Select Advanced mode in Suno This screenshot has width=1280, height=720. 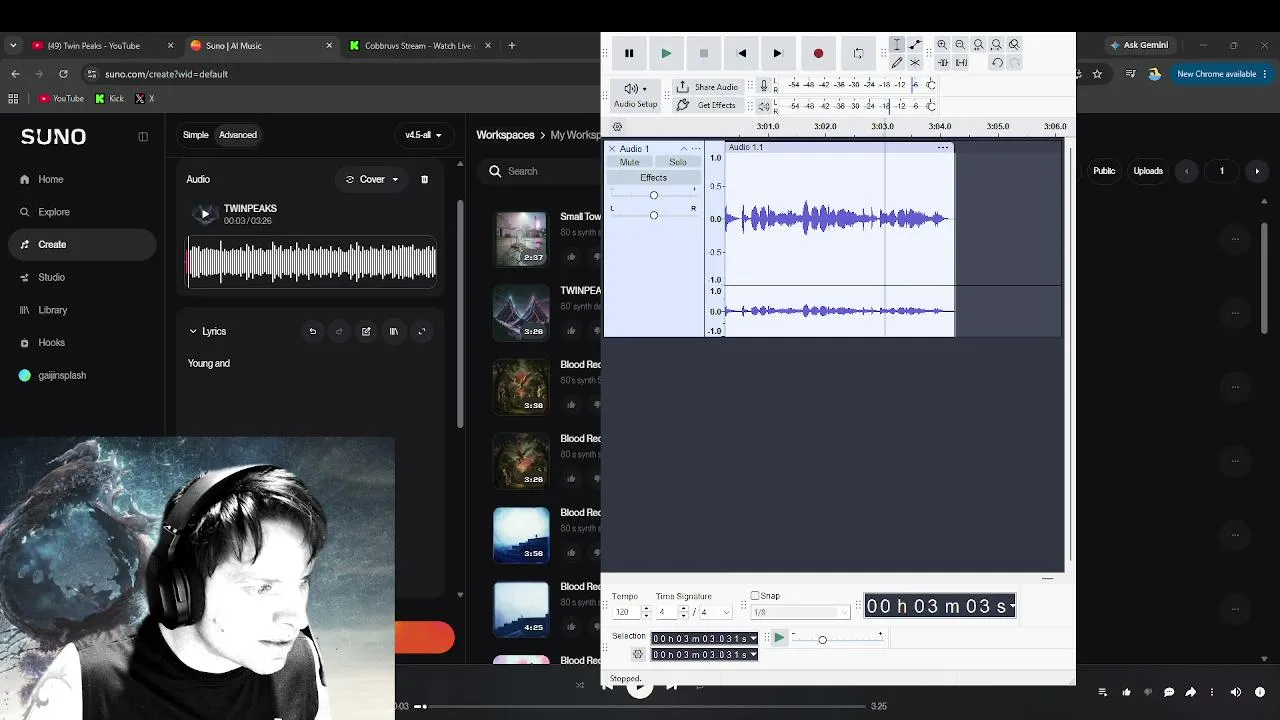coord(238,135)
